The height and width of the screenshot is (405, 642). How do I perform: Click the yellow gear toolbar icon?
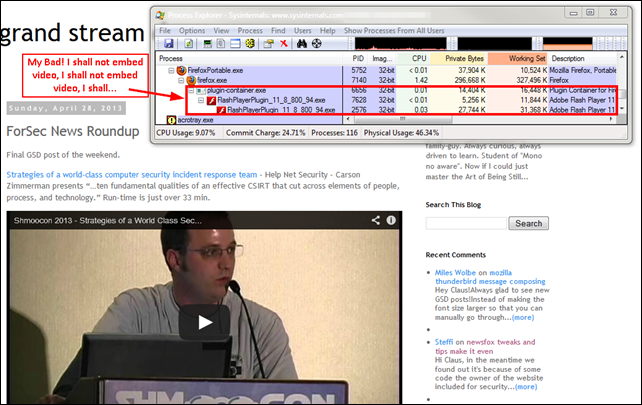tap(250, 43)
